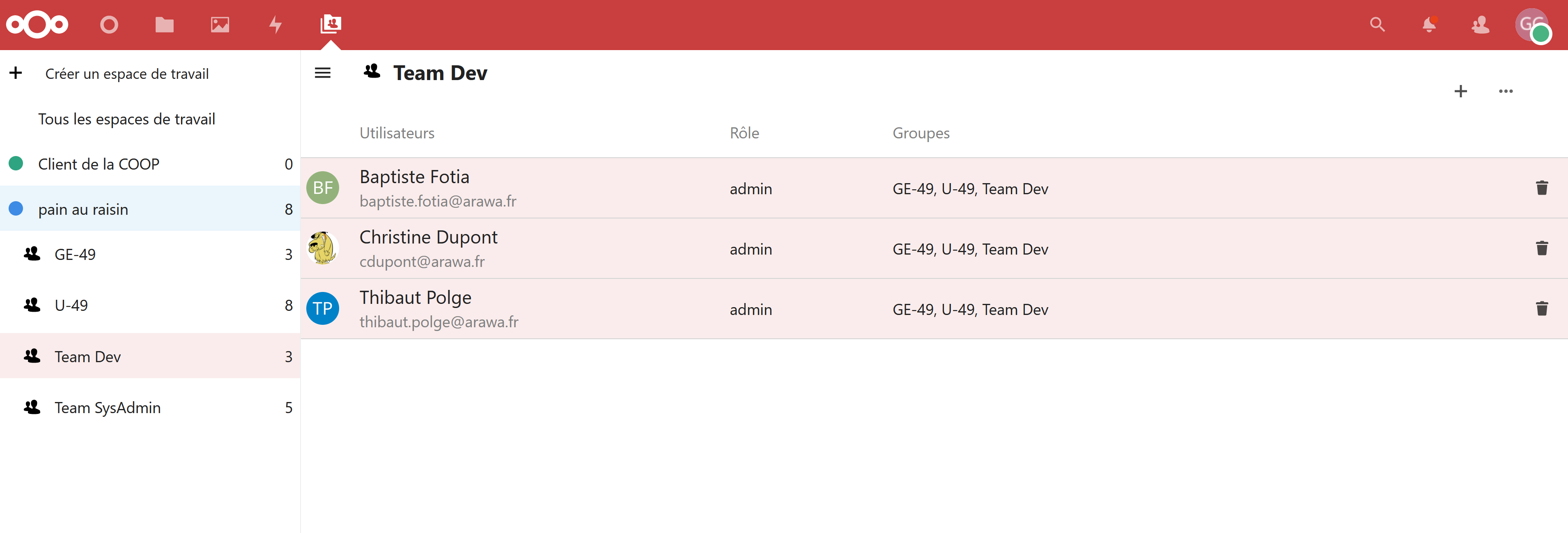The image size is (1568, 533).
Task: Open the Contacts menu icon in top bar
Action: click(1480, 25)
